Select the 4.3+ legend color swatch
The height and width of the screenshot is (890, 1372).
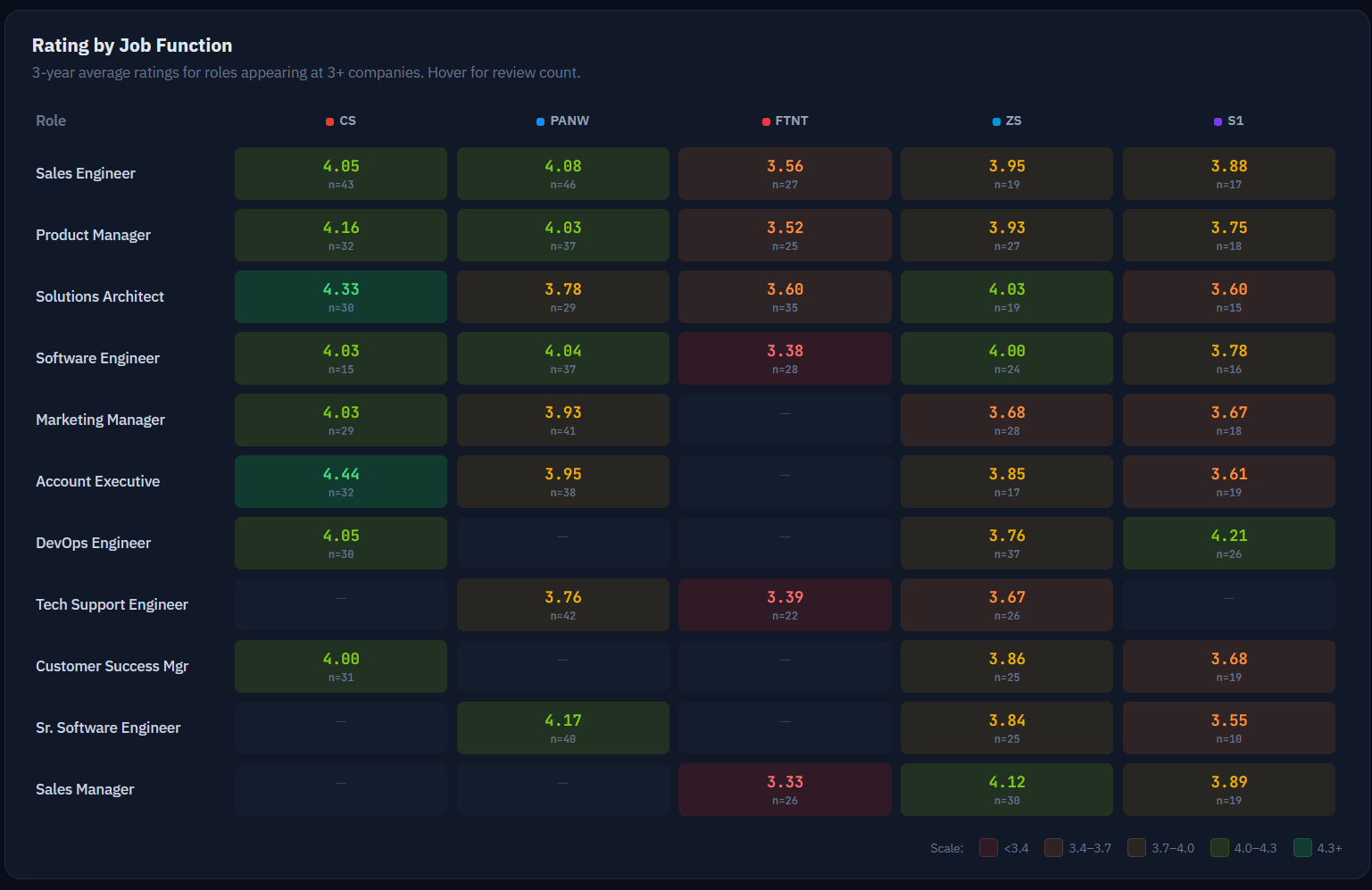tap(1302, 847)
